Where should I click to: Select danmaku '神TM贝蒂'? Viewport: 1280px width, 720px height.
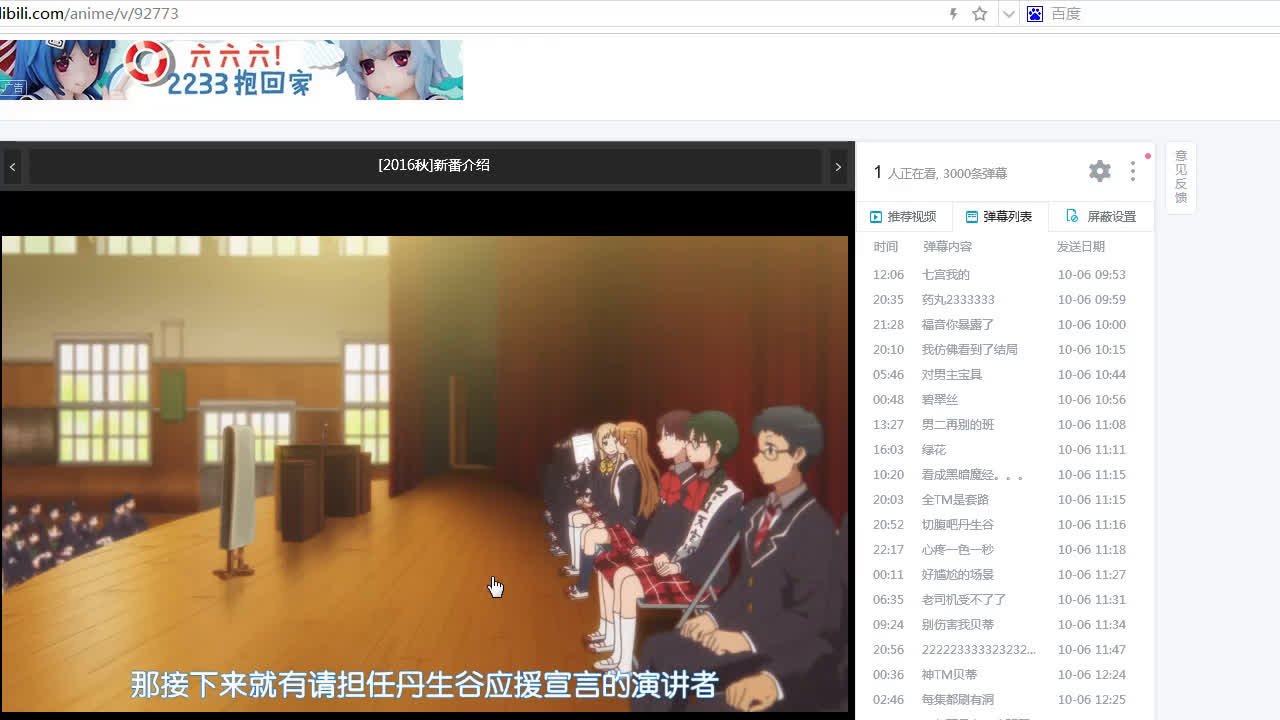pyautogui.click(x=950, y=675)
